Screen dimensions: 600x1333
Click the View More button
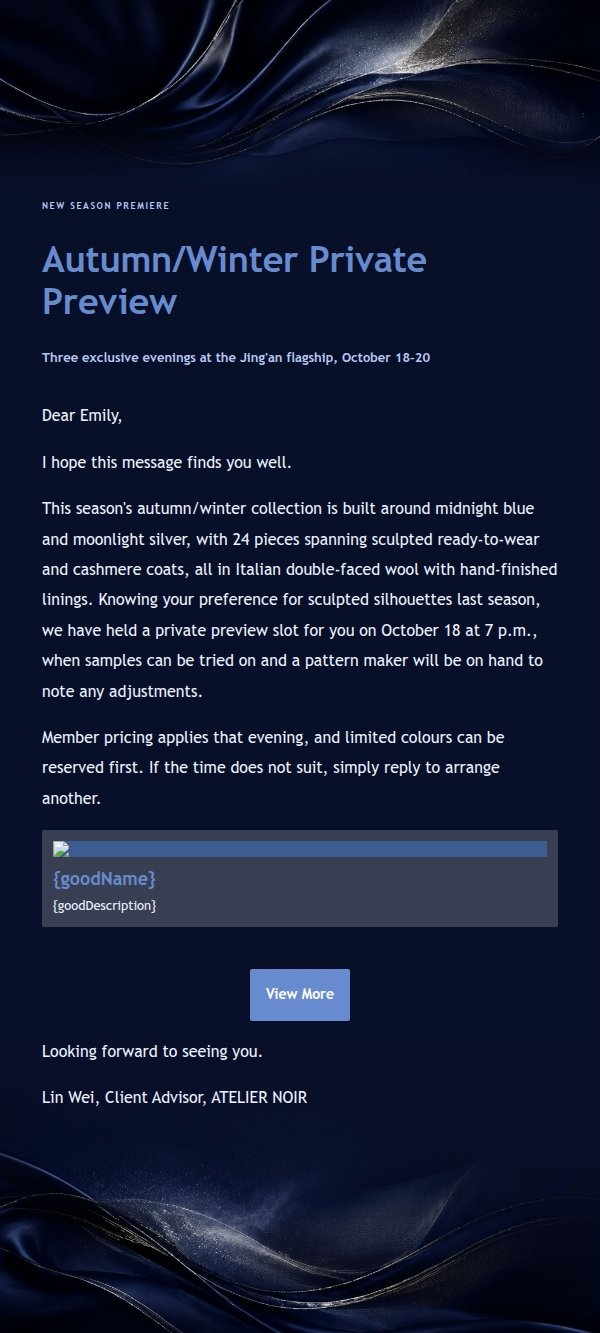click(300, 994)
